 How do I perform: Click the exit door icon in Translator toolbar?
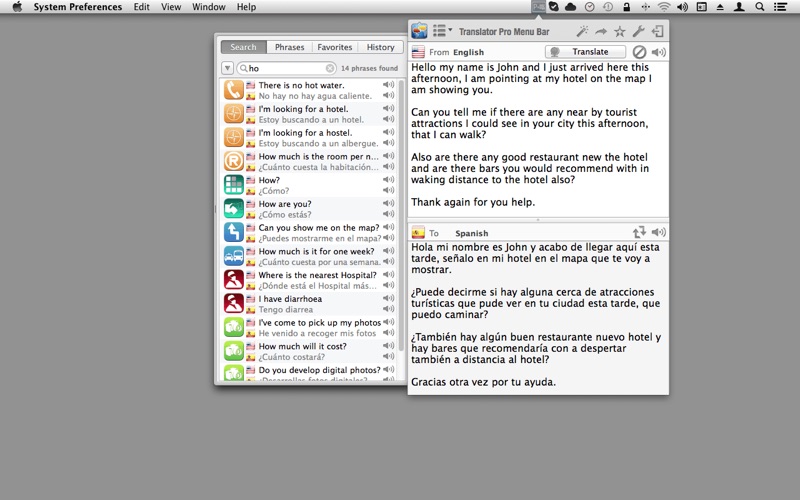[658, 32]
